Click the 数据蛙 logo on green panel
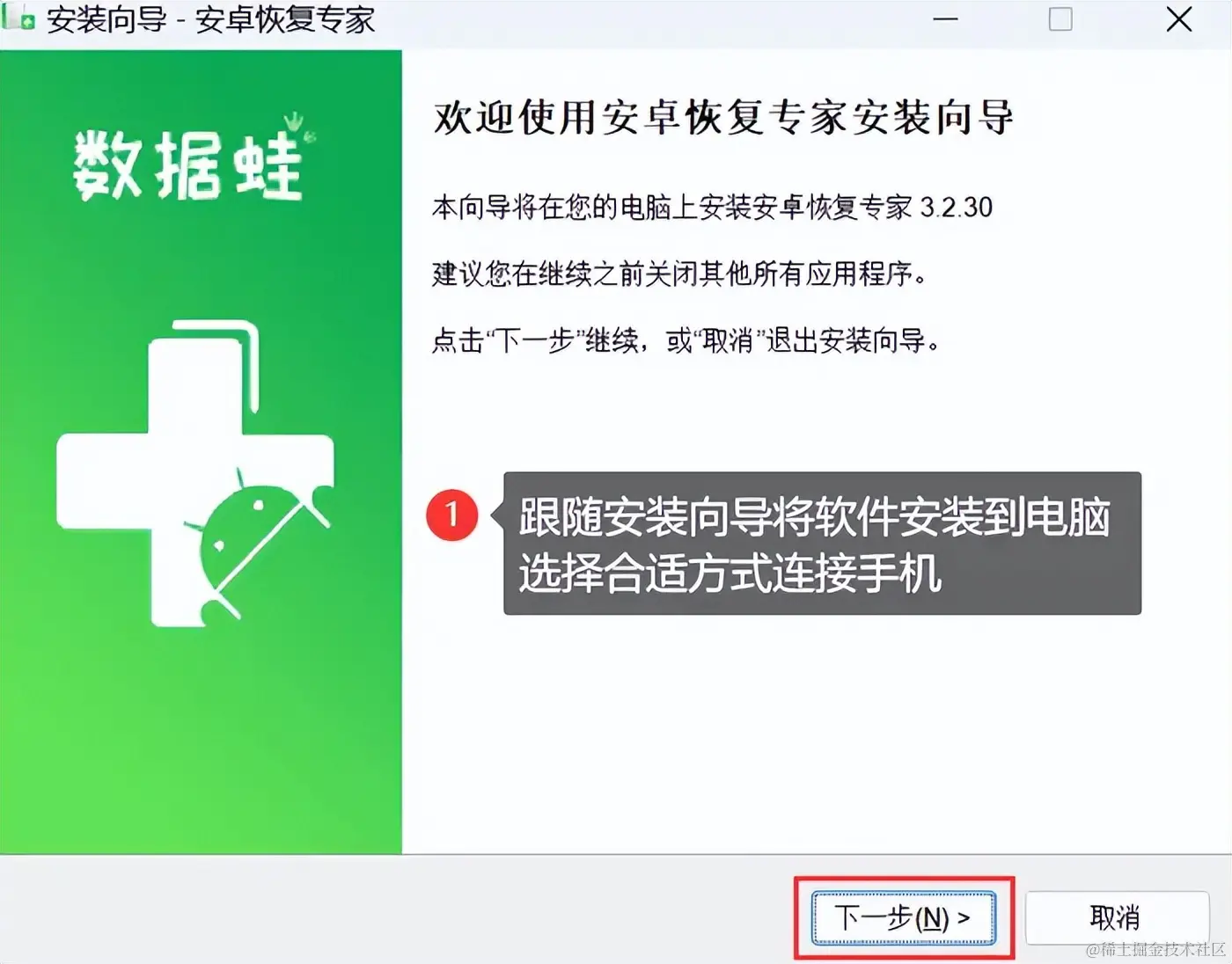Viewport: 1232px width, 964px height. click(187, 166)
